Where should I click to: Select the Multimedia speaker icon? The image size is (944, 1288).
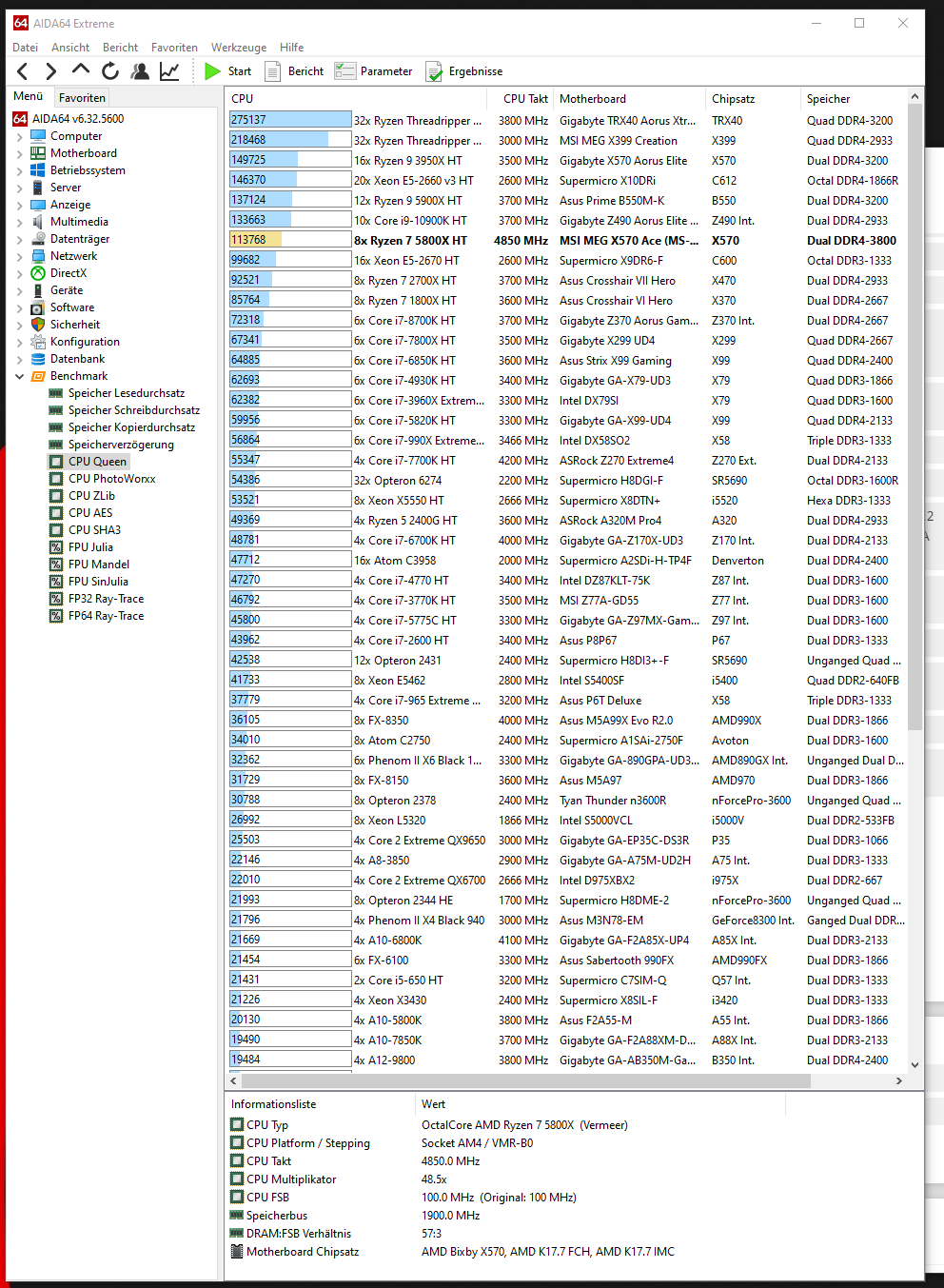(38, 222)
